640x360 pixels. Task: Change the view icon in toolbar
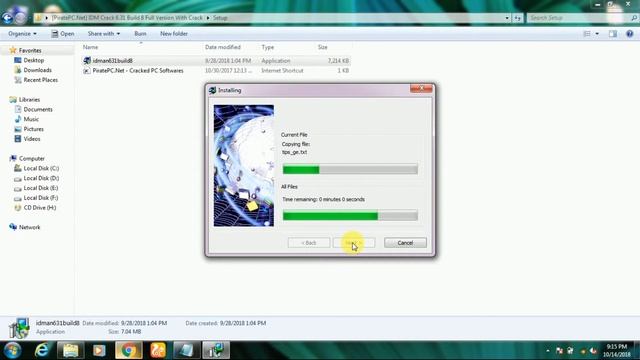[587, 34]
